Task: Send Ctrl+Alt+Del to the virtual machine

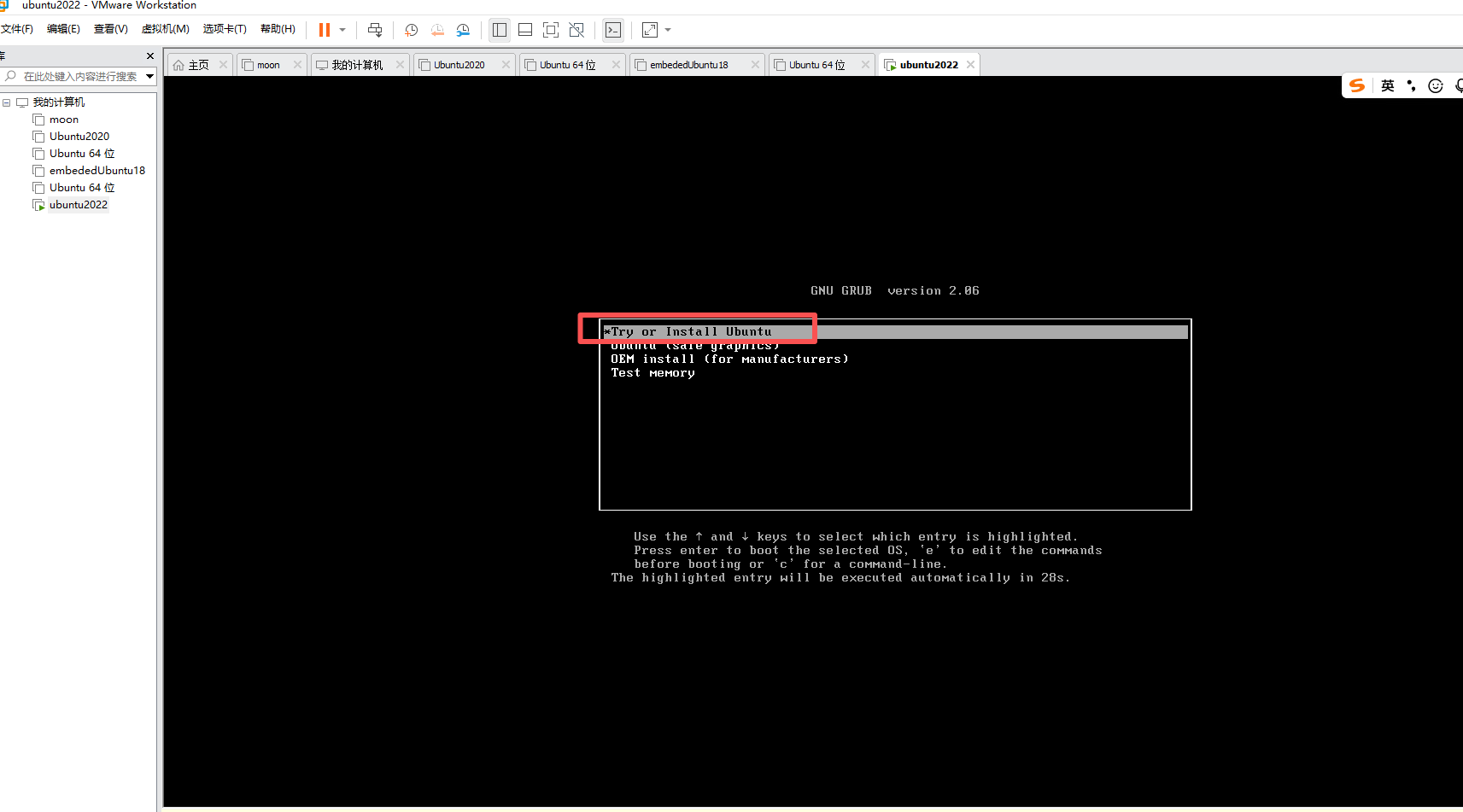Action: 375,30
